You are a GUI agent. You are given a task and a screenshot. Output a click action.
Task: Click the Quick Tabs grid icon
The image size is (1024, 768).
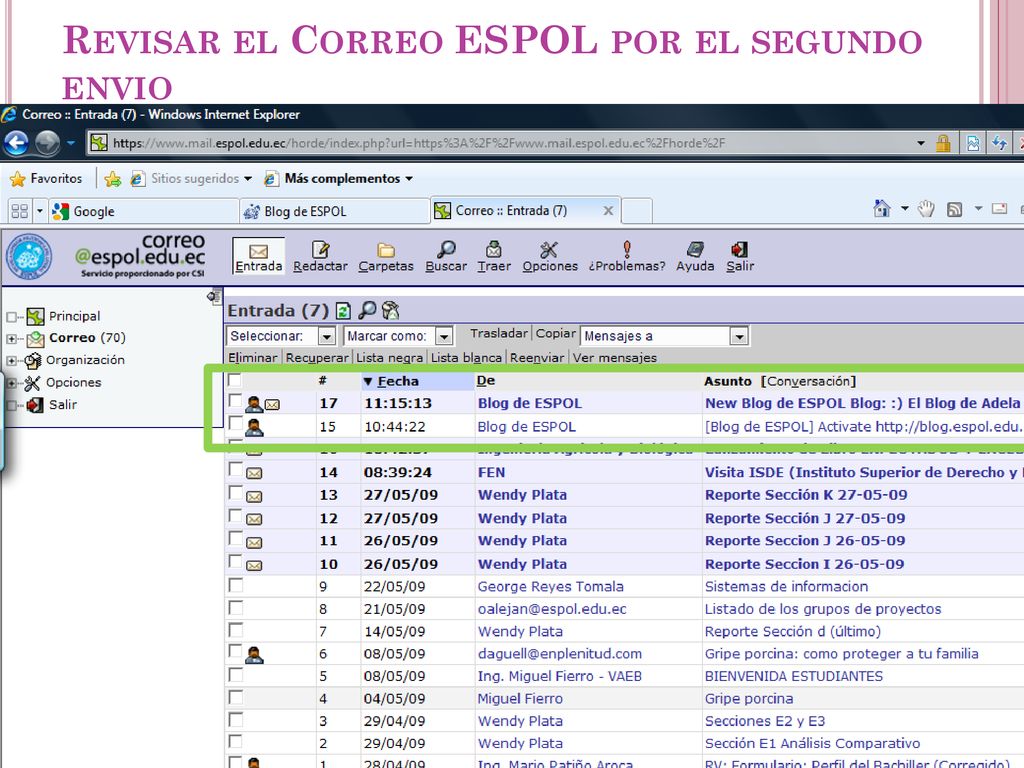click(20, 211)
